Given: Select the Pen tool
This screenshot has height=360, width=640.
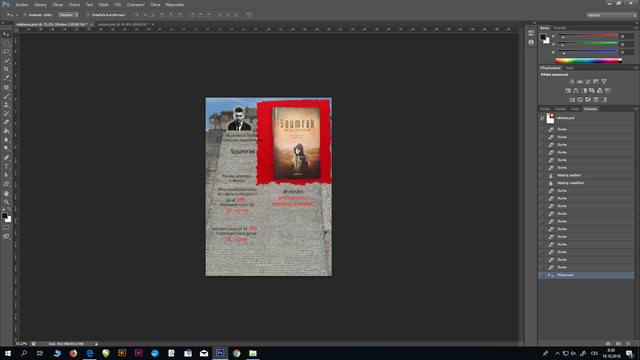Looking at the screenshot, I should click(6, 158).
